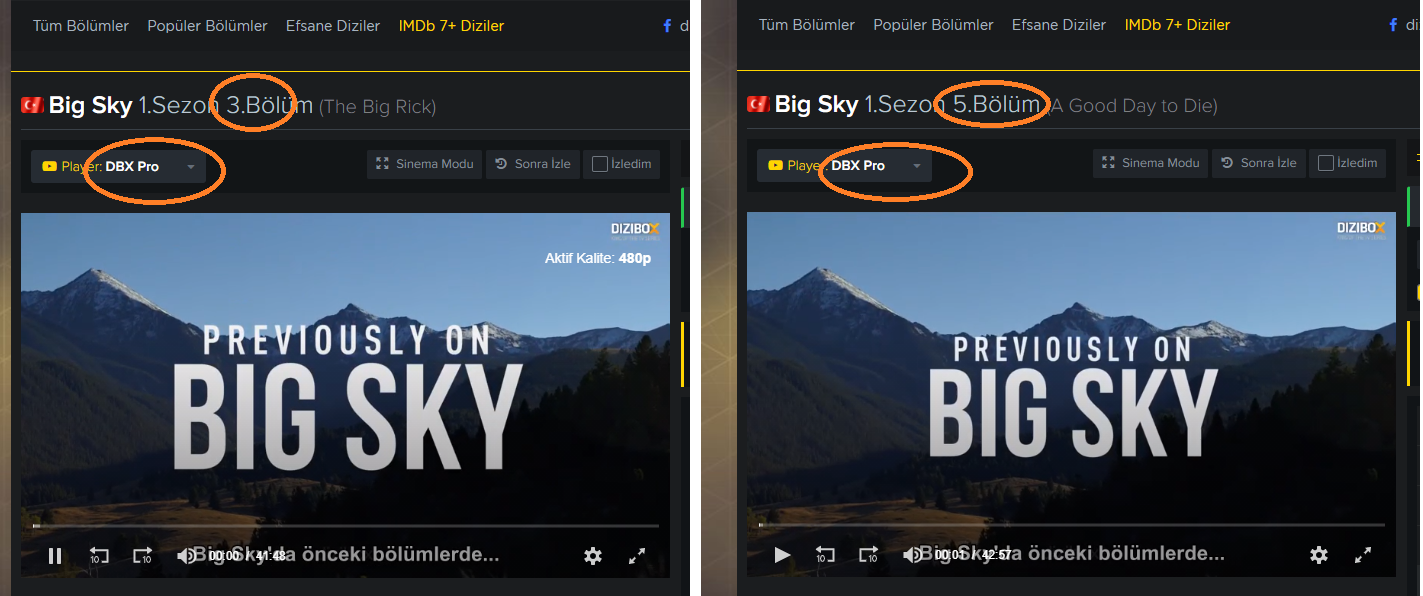Rewind 10 seconds in the left player

click(99, 555)
